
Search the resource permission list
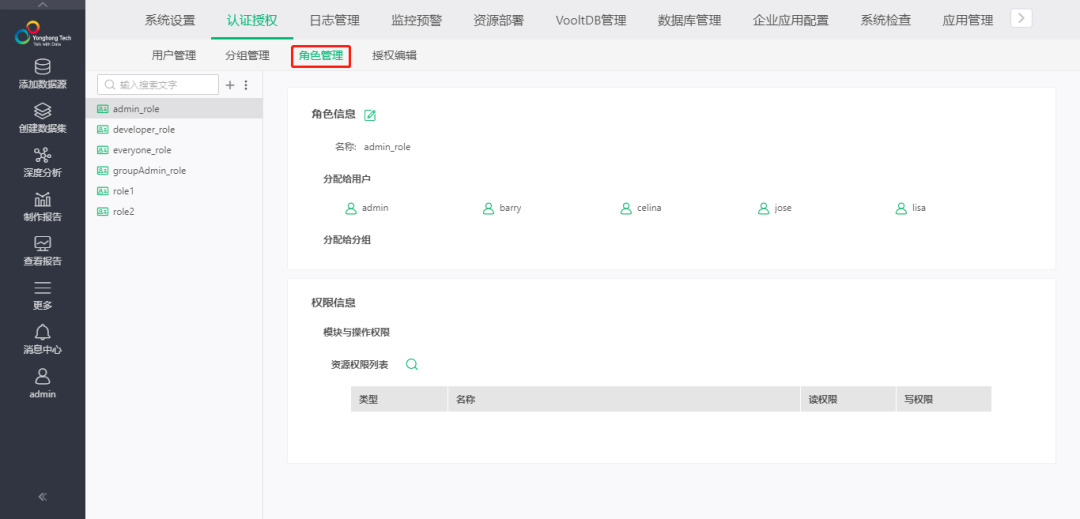pyautogui.click(x=412, y=364)
